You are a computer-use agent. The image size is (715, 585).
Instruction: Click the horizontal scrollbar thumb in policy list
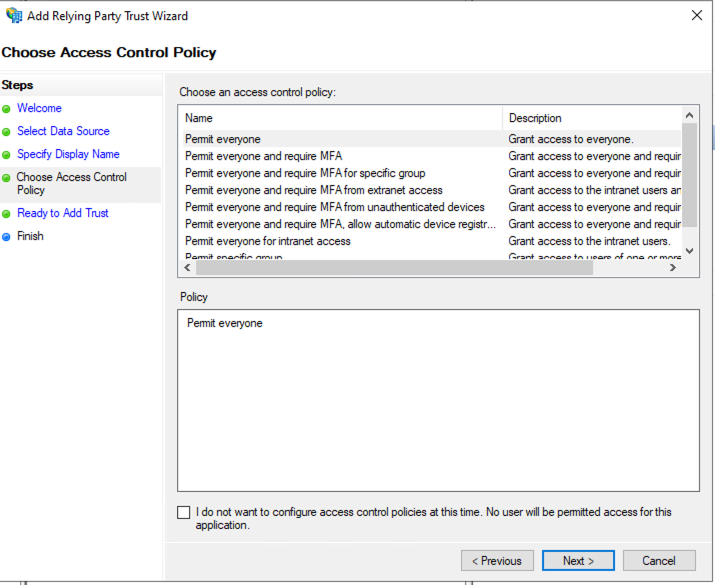pyautogui.click(x=394, y=268)
